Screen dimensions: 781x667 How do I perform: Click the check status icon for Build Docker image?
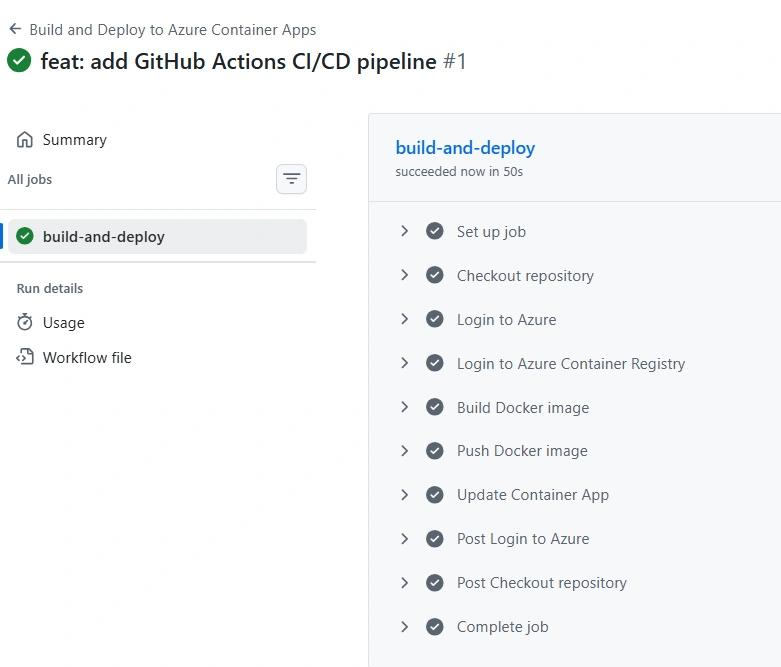coord(435,407)
